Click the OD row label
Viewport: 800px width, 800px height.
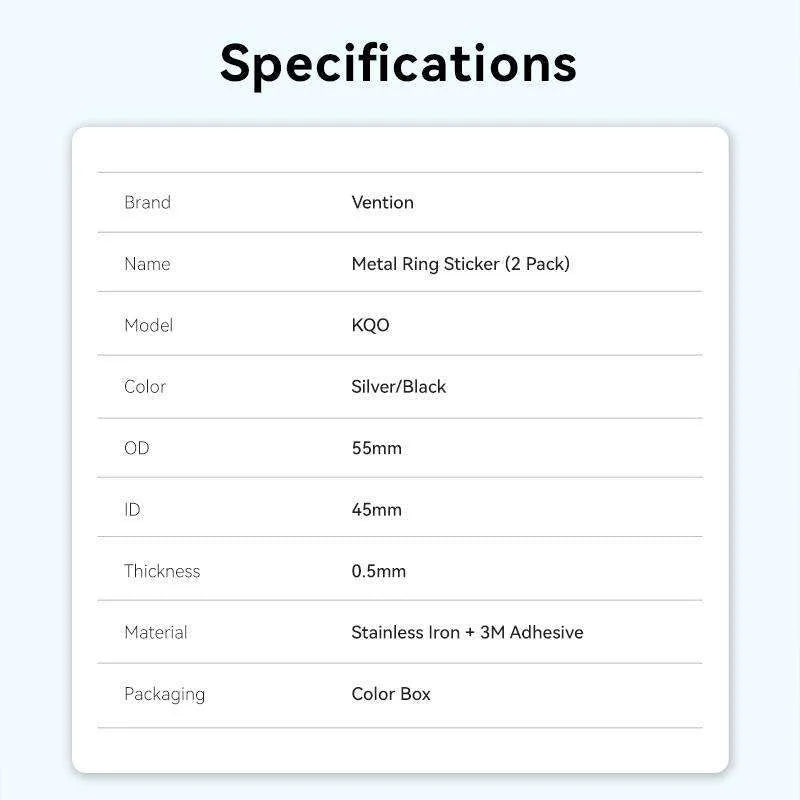tap(137, 448)
